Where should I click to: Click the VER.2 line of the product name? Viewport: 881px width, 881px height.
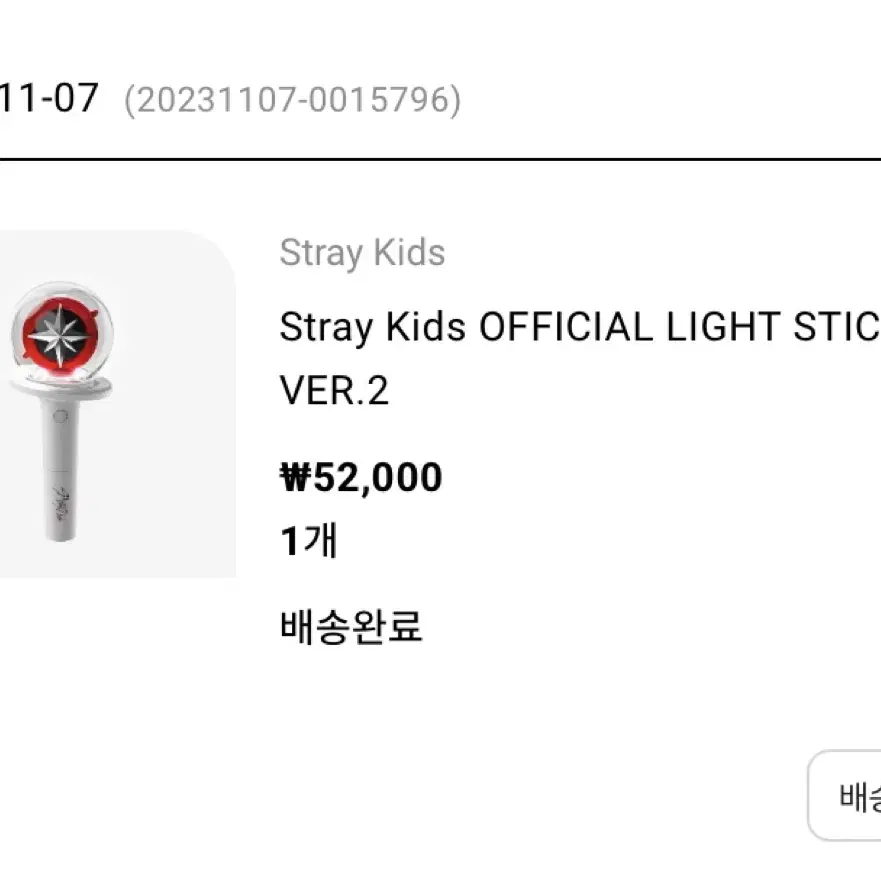click(334, 390)
